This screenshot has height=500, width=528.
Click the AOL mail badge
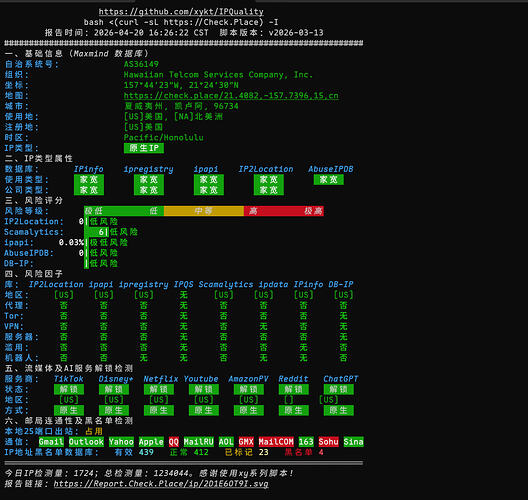(x=226, y=441)
